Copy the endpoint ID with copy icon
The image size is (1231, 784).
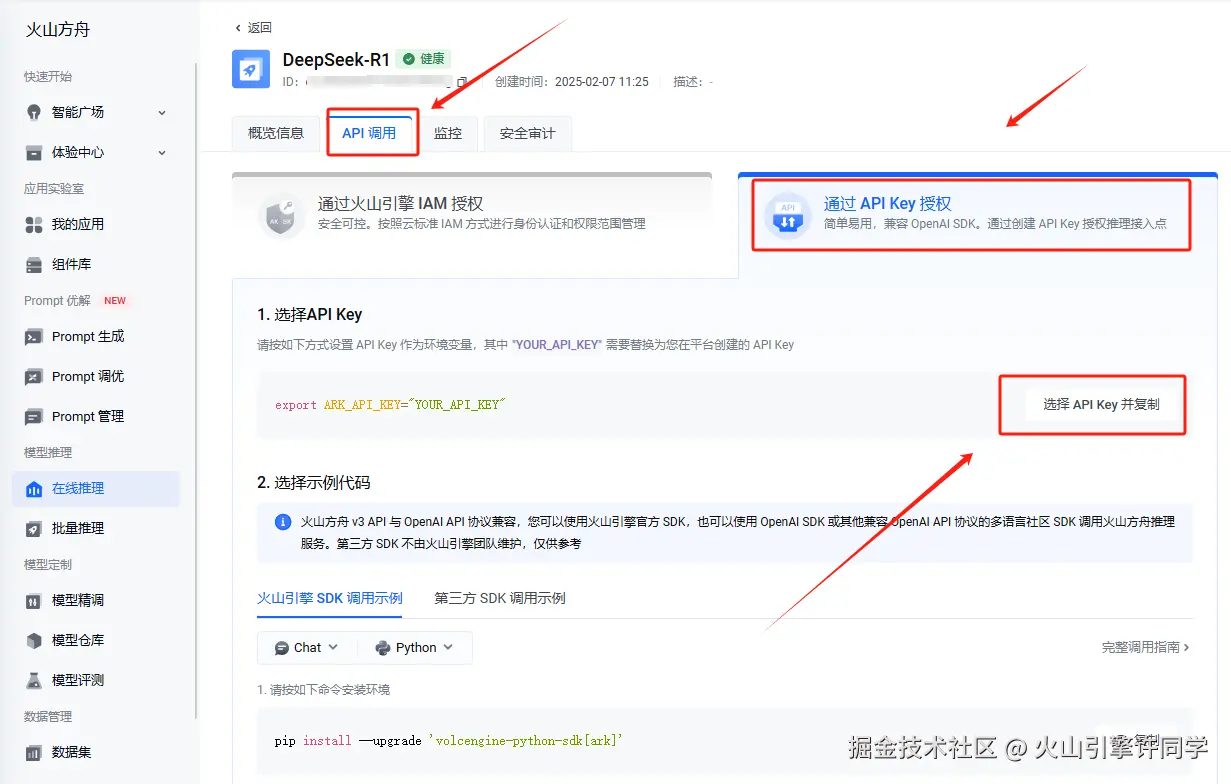click(462, 82)
